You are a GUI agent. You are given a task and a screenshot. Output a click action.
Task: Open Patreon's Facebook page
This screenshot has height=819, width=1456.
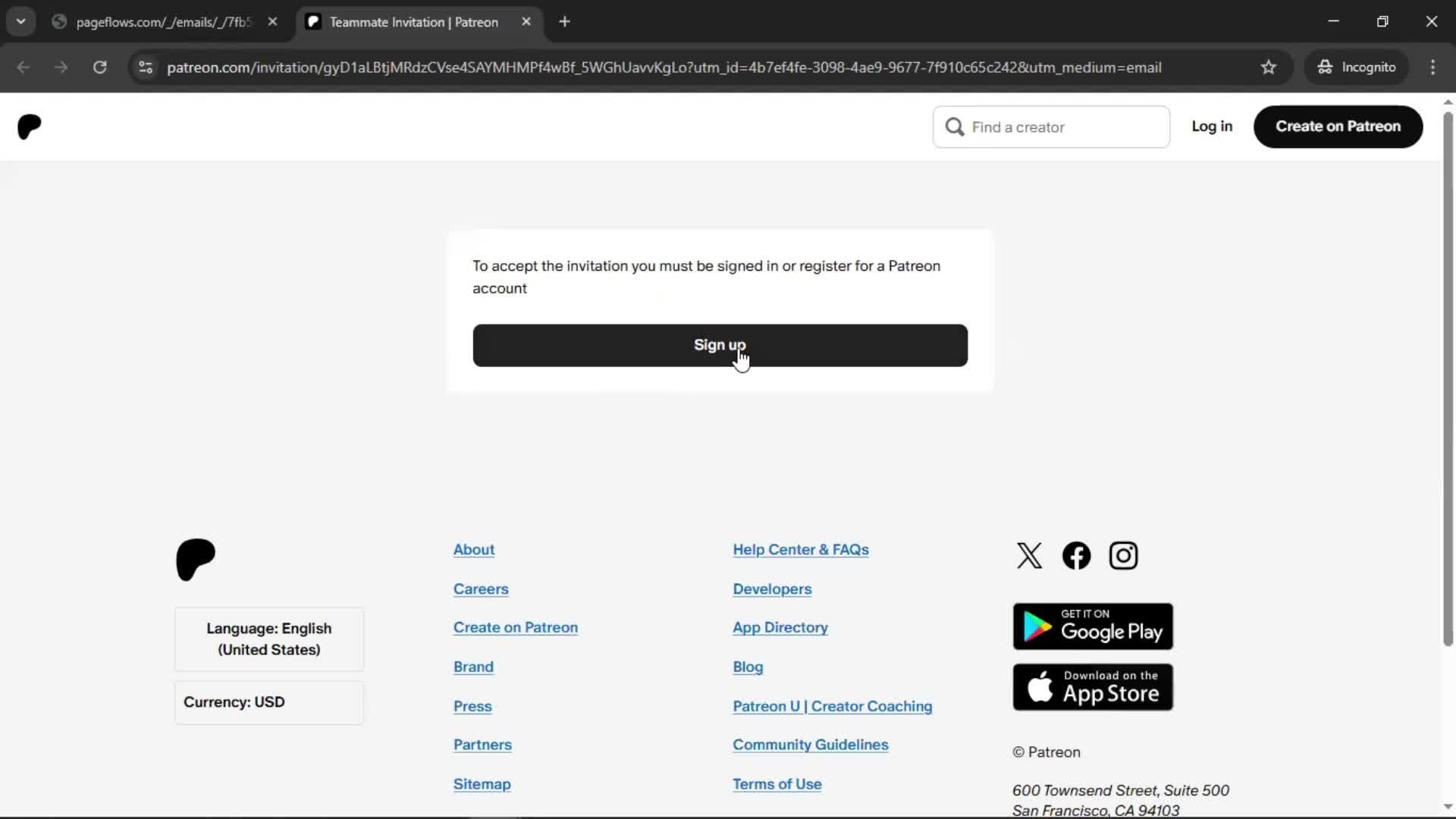(1076, 556)
